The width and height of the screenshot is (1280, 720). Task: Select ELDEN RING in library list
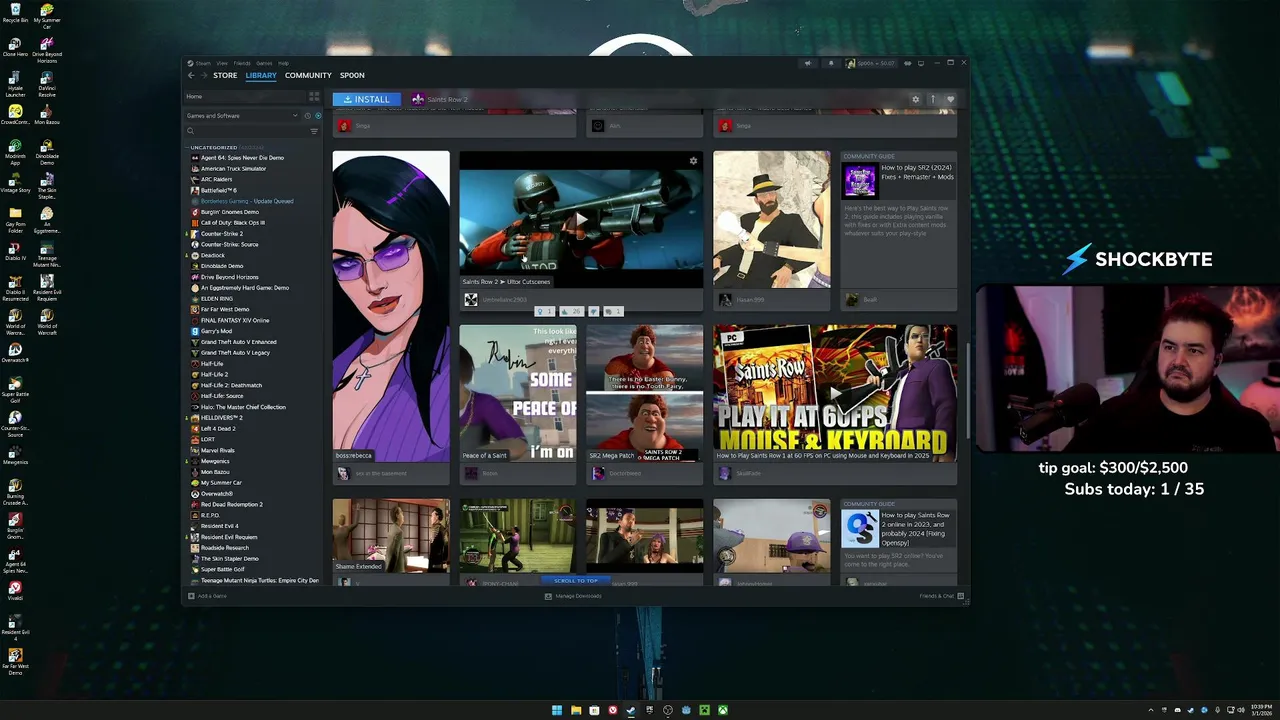[x=217, y=299]
